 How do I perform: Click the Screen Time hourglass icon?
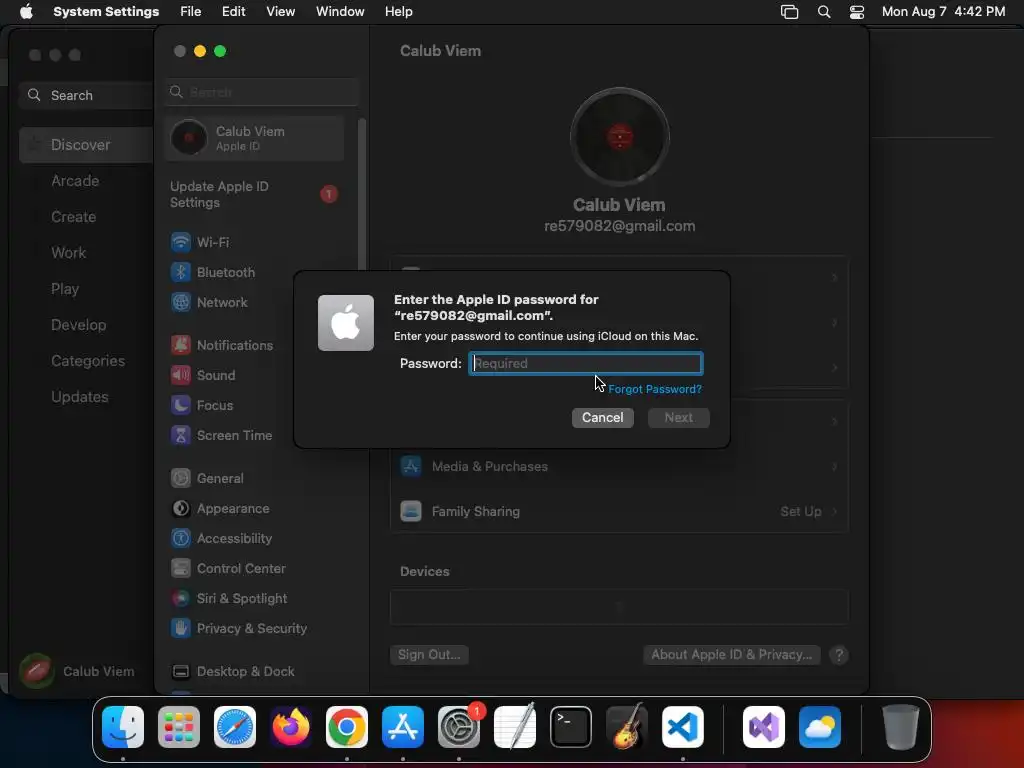coord(180,435)
